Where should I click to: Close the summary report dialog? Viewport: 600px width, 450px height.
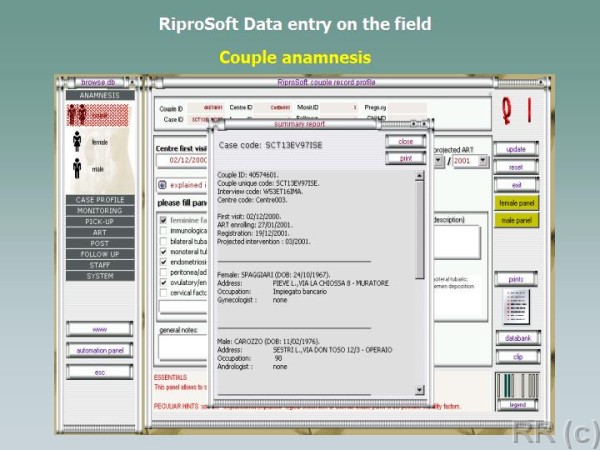click(406, 142)
